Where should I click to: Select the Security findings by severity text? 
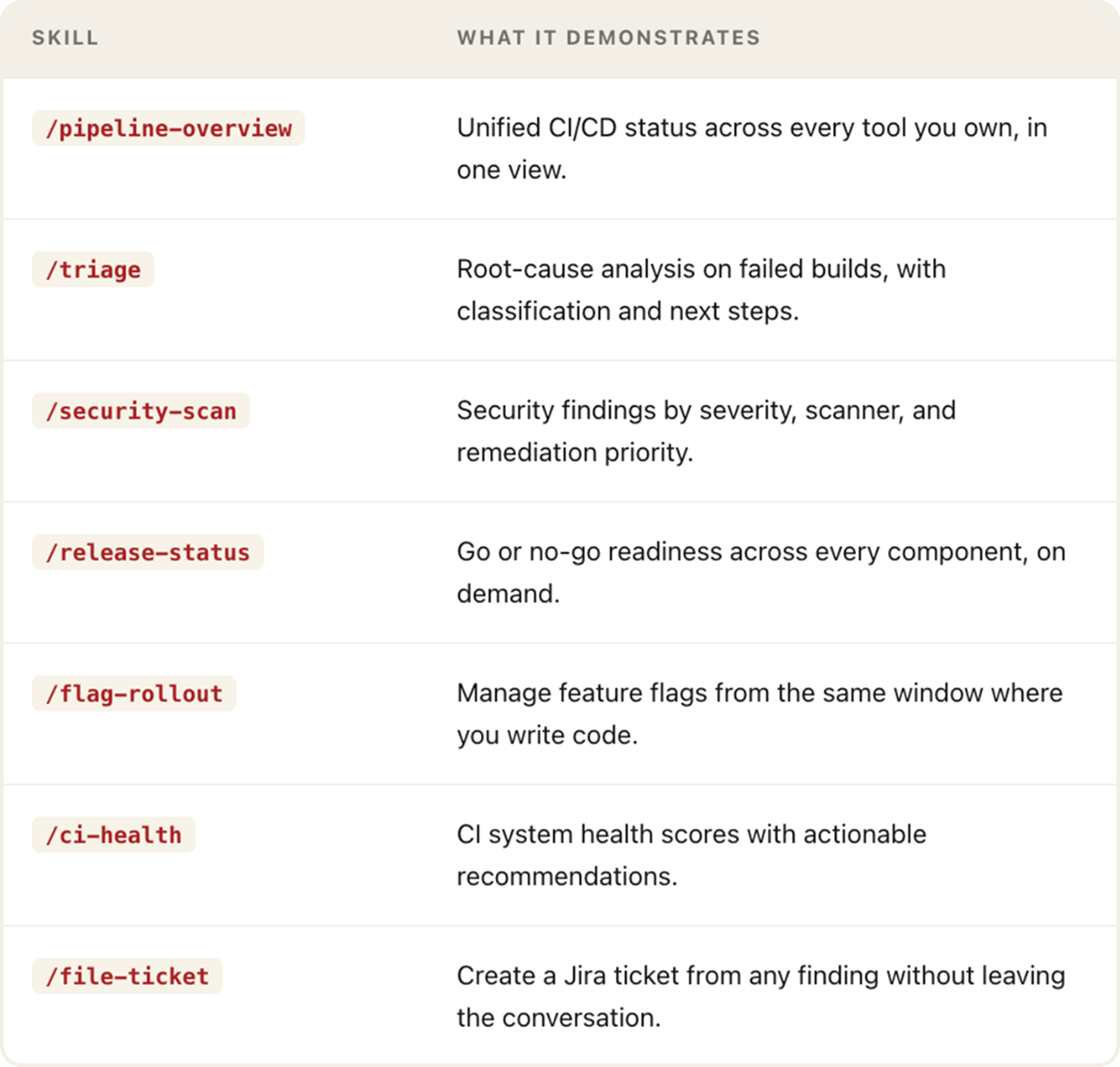click(706, 431)
